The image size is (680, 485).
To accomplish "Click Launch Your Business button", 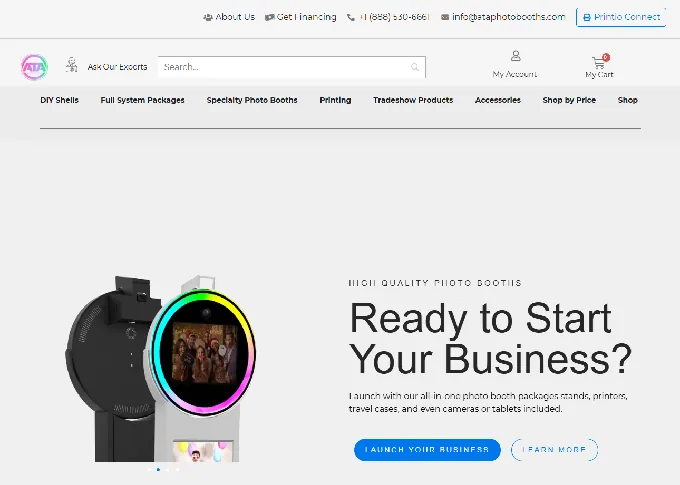I will [427, 450].
